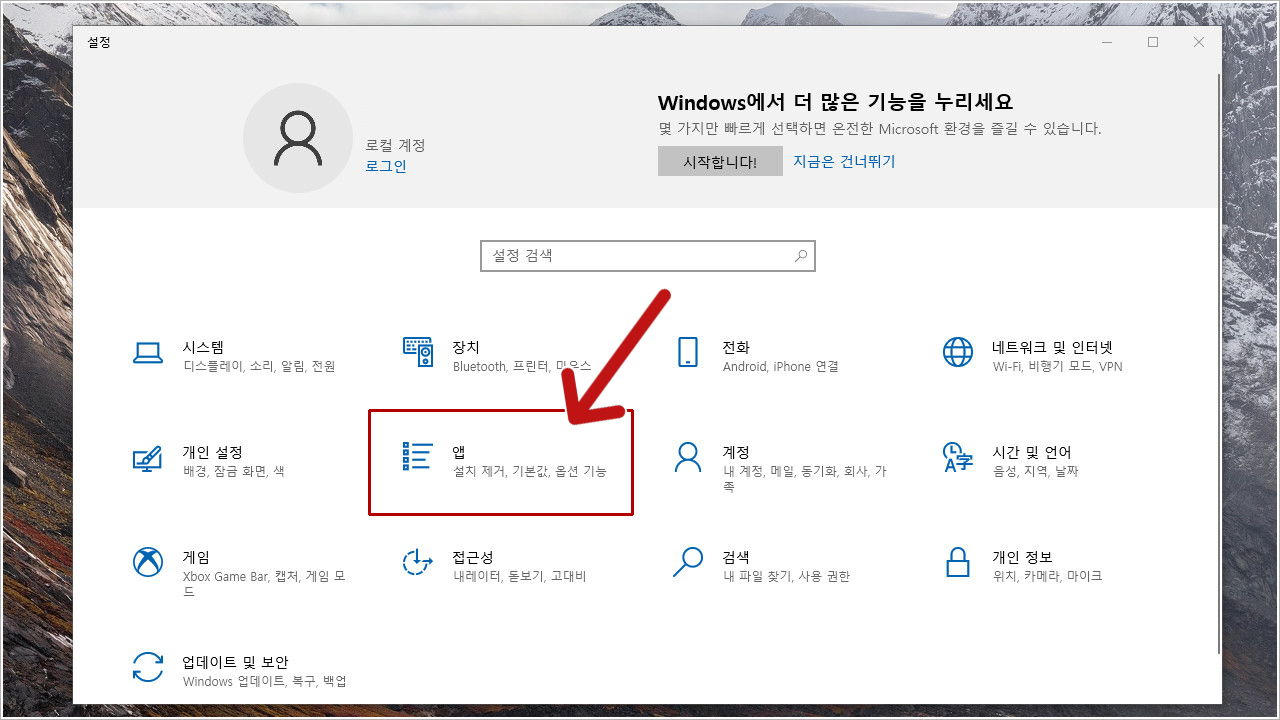Screen dimensions: 1280x720
Task: Click the 위치, 카메라, 마이크 description
Action: click(1047, 576)
